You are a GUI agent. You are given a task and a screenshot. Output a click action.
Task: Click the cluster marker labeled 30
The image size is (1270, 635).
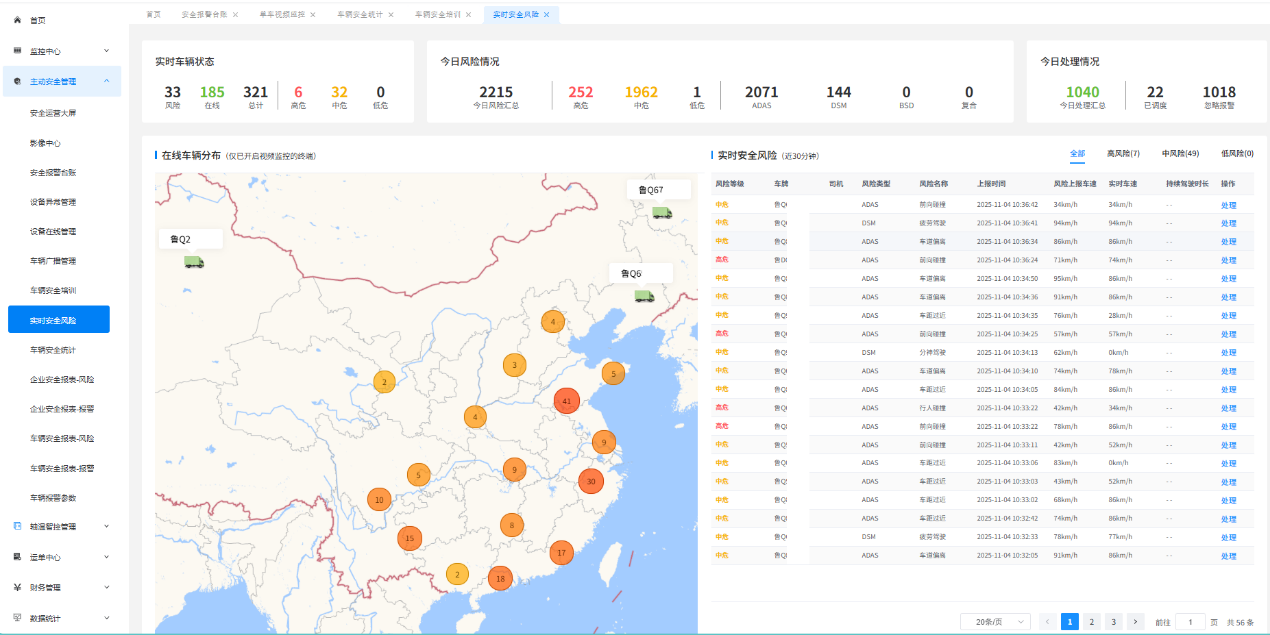591,481
